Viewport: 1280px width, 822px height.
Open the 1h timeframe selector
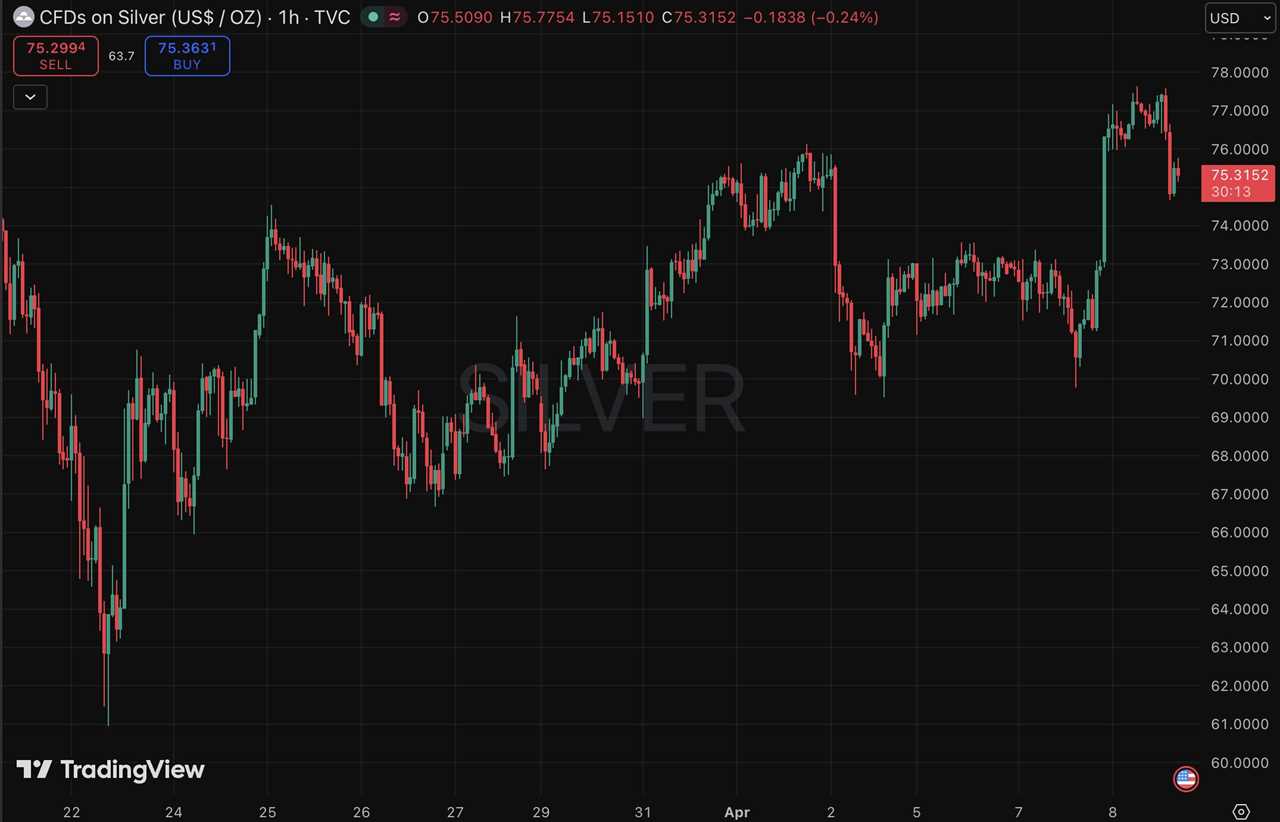[289, 17]
